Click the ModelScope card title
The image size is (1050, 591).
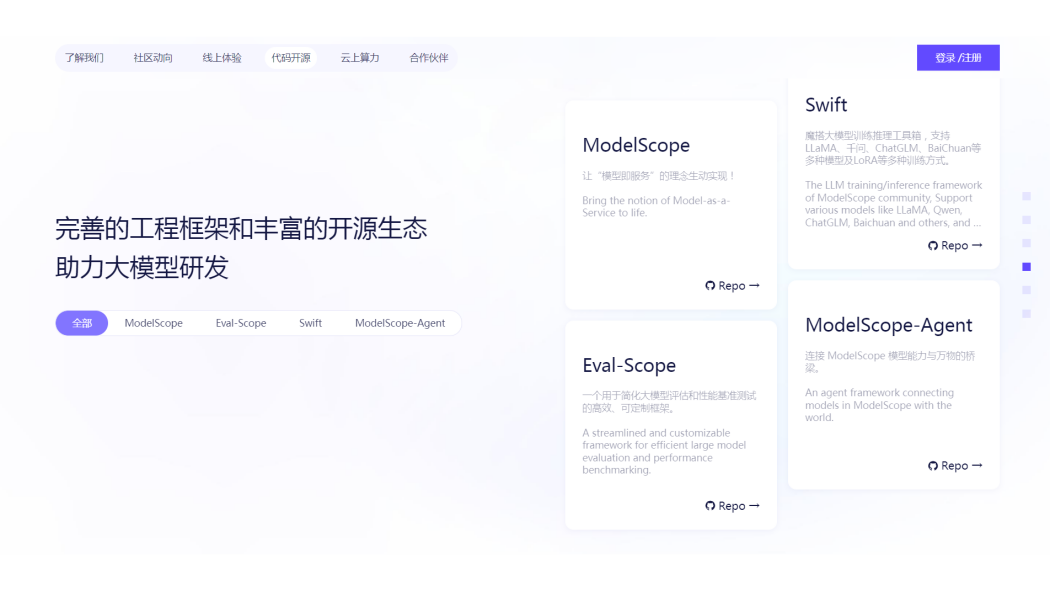pos(636,145)
